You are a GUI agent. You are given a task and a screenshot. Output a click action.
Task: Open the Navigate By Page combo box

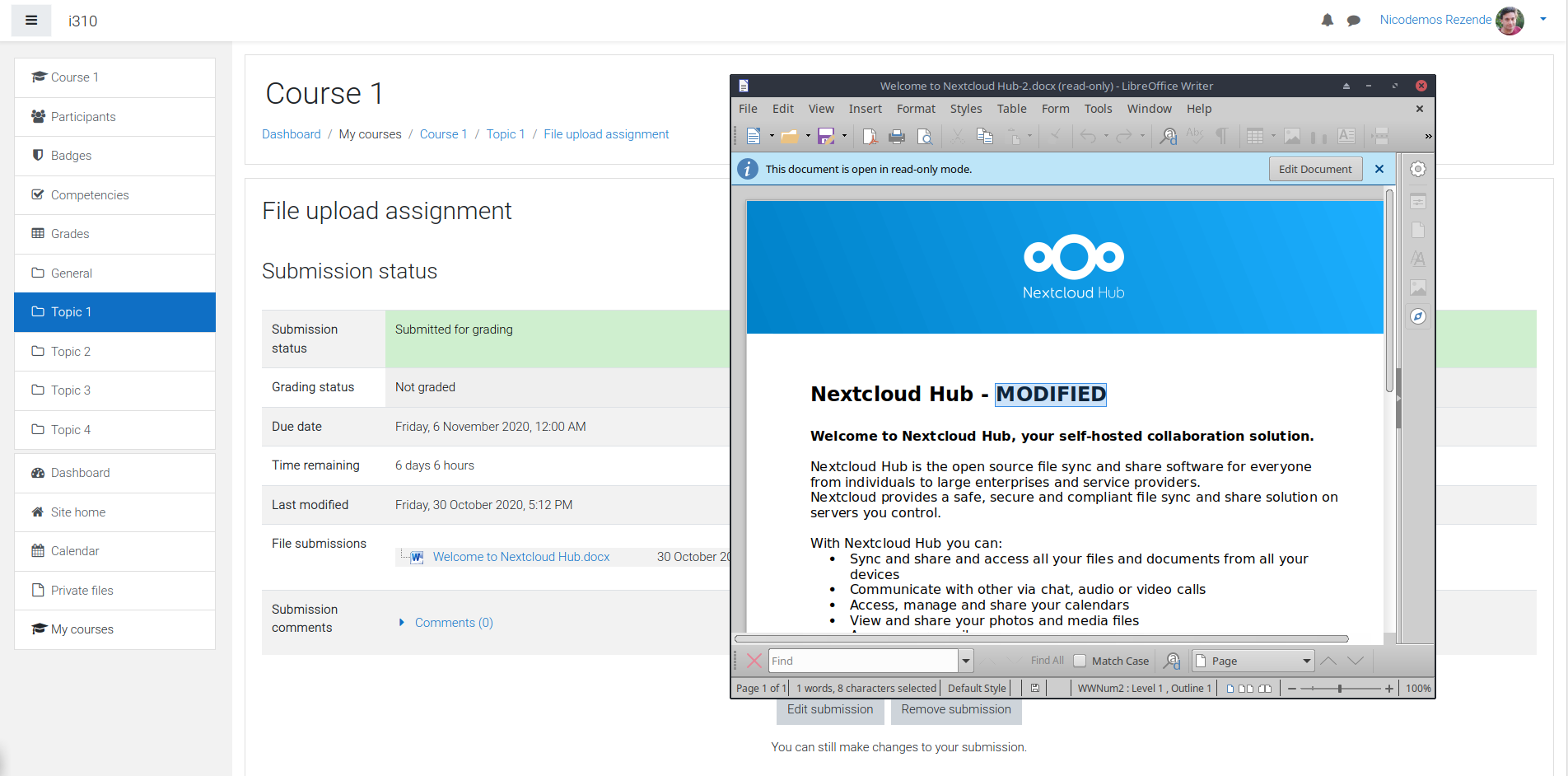(1253, 661)
